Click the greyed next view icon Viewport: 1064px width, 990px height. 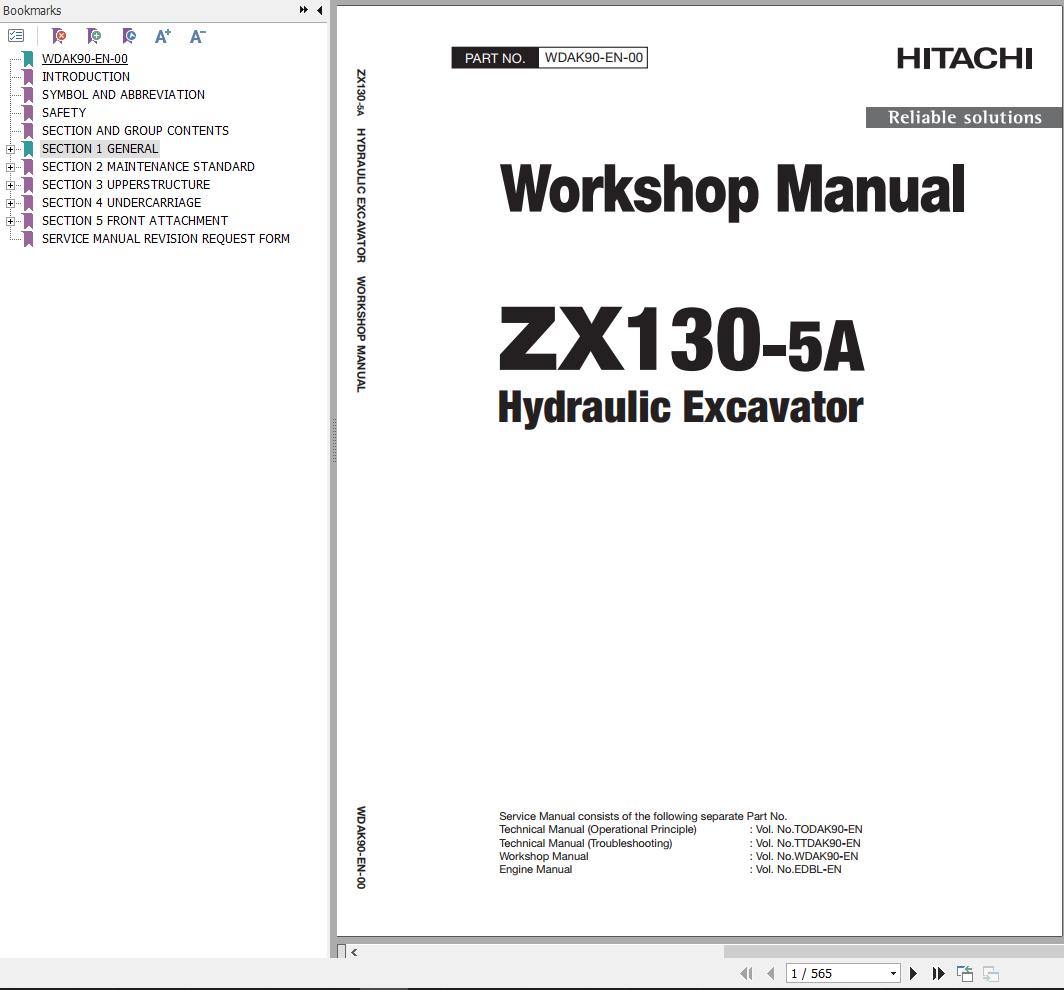coord(991,974)
